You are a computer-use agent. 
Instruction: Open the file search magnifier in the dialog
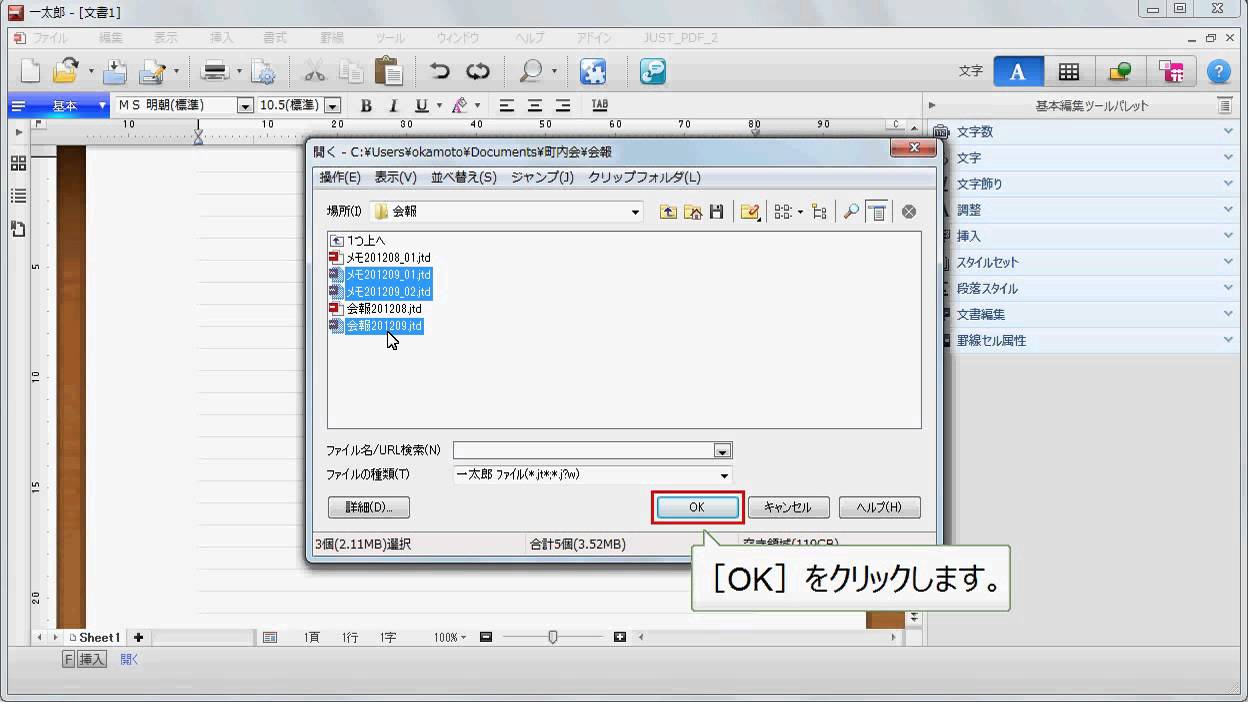pos(853,211)
